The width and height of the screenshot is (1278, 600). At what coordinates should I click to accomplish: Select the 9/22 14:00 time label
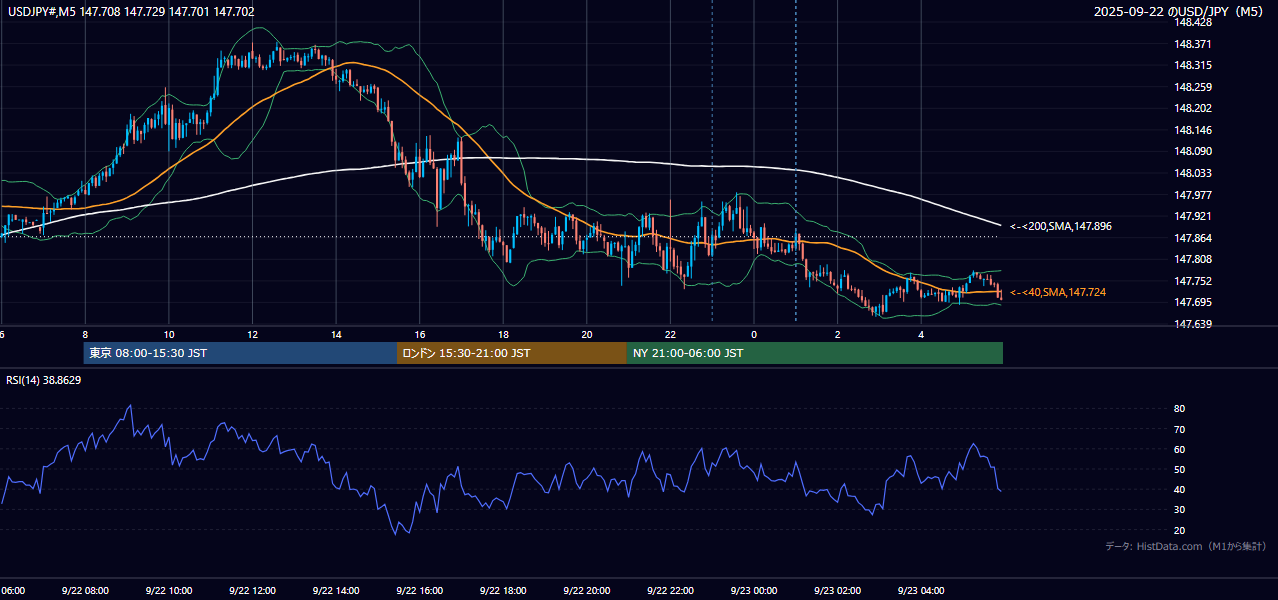click(336, 591)
